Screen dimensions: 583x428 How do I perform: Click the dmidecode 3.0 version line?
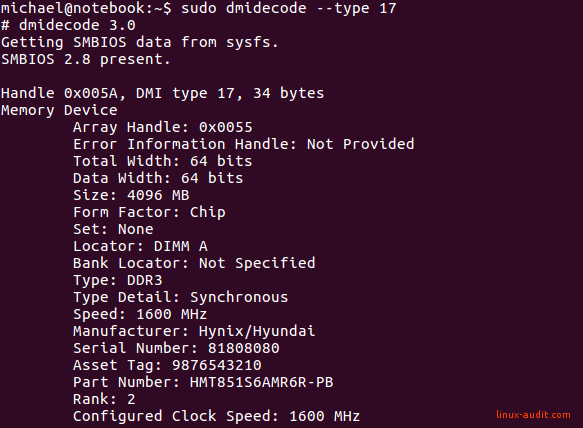68,25
